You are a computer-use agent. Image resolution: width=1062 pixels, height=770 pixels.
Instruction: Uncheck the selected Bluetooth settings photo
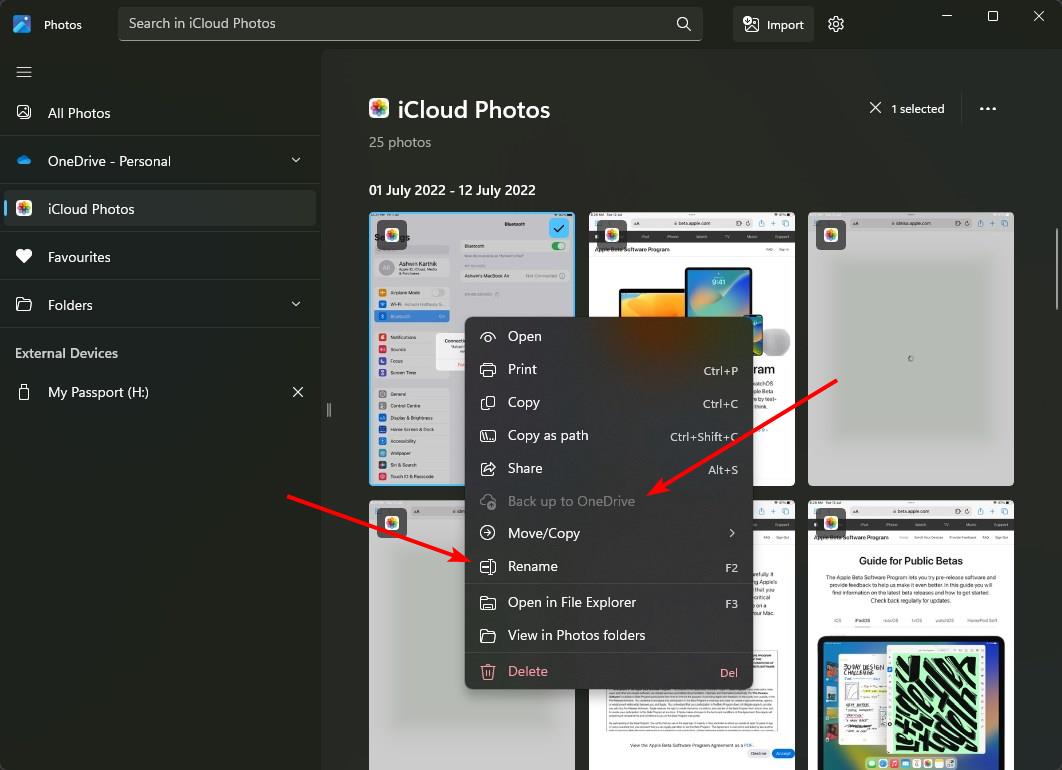coord(559,229)
